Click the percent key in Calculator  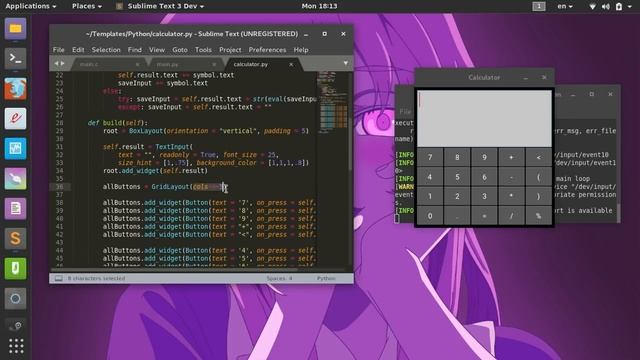point(538,216)
